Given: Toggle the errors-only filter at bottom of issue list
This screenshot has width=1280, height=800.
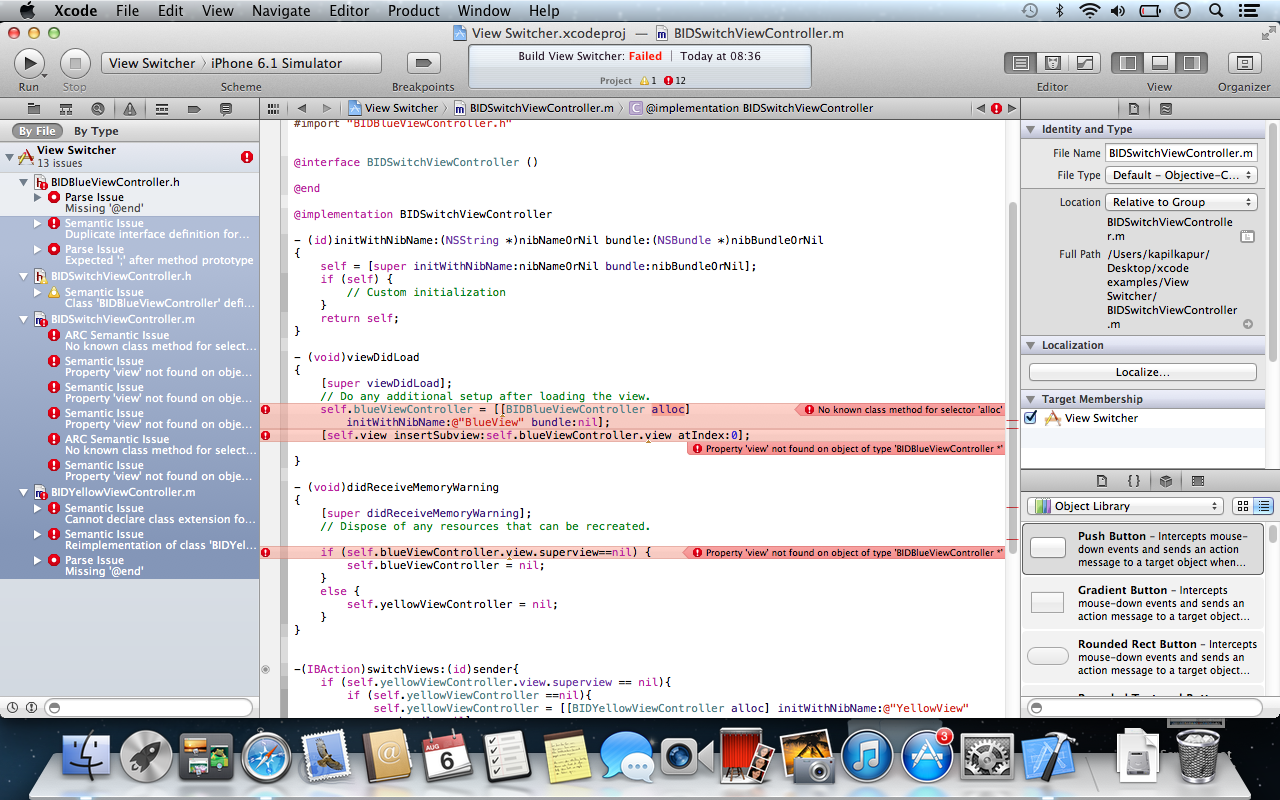Looking at the screenshot, I should click(31, 707).
